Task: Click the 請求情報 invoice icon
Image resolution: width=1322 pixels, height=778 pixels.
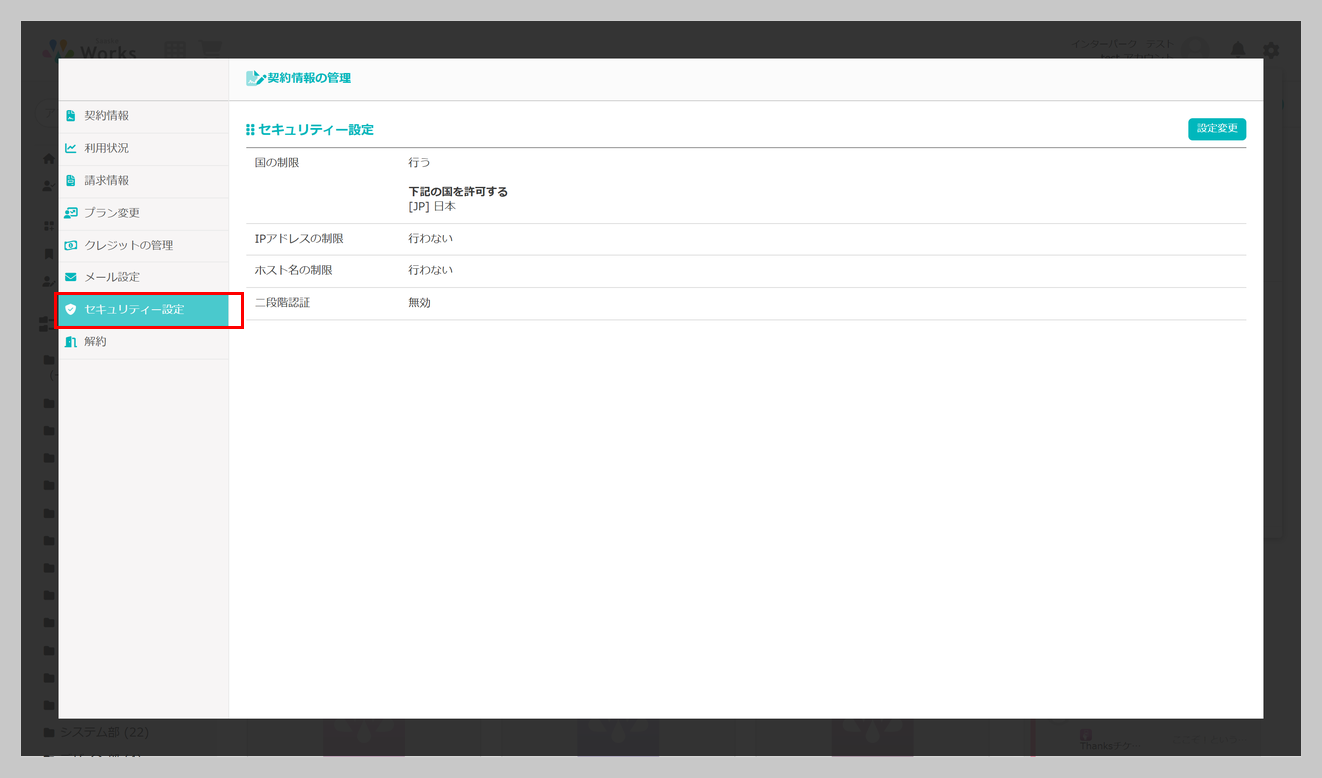Action: pos(71,181)
